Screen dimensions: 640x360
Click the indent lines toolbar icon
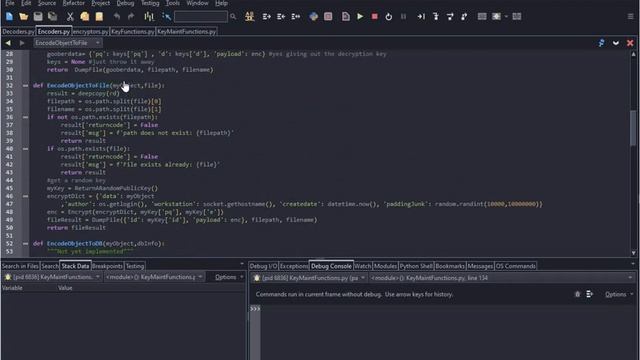point(267,16)
